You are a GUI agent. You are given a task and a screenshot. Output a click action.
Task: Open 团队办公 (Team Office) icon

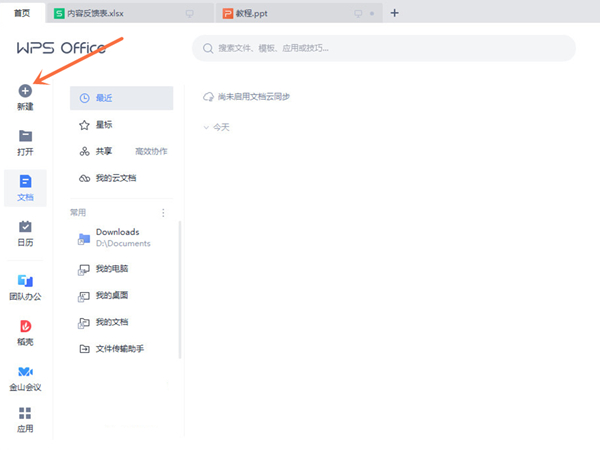coord(25,280)
